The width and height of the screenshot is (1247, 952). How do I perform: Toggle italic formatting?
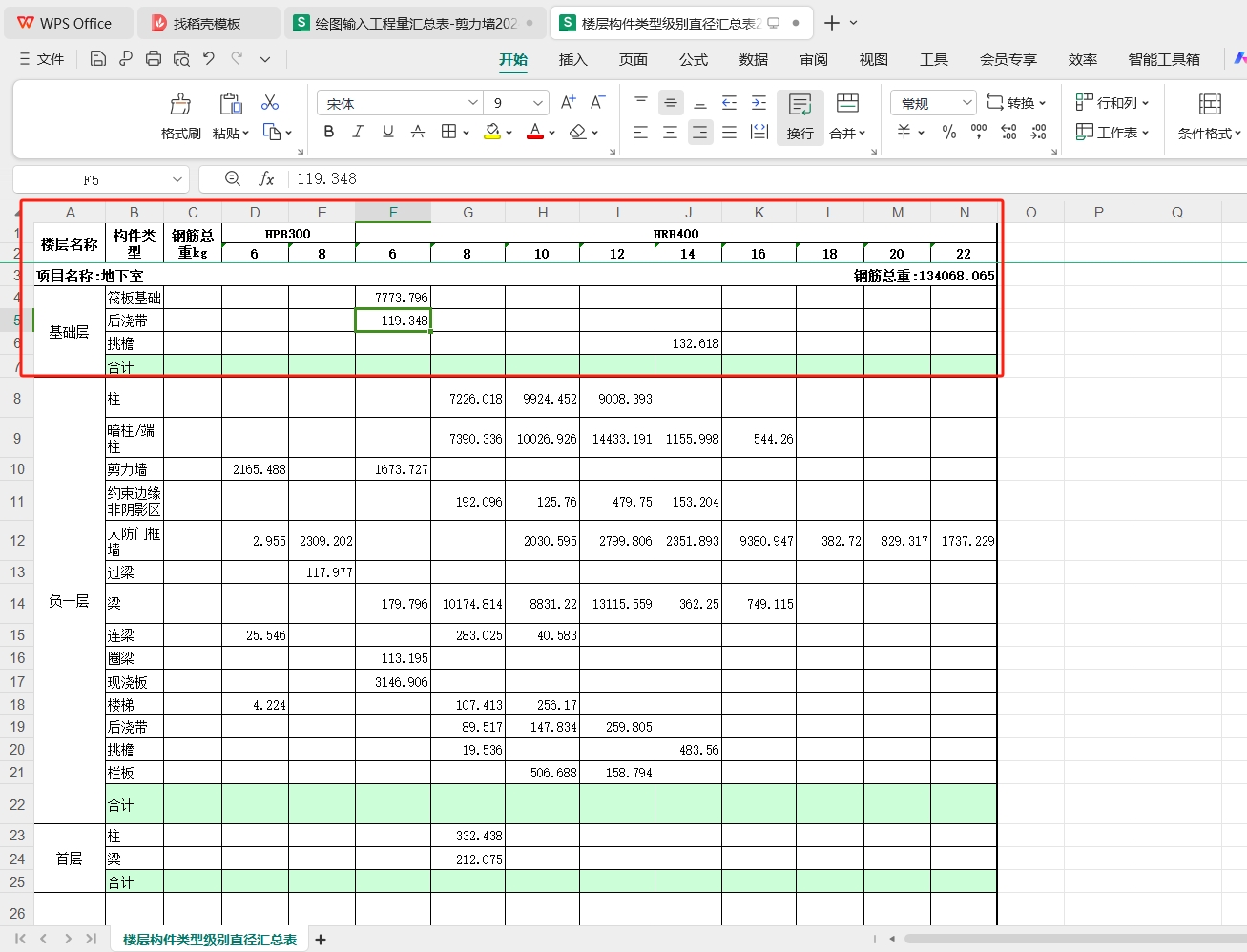tap(358, 132)
